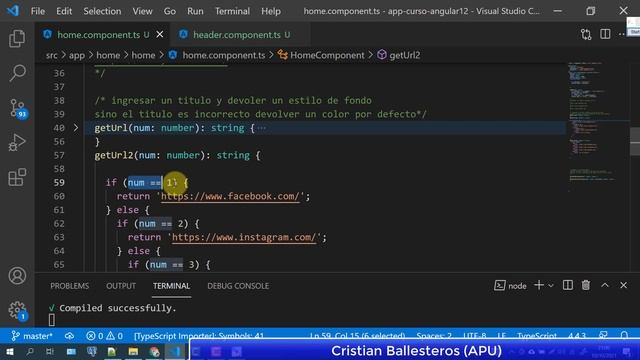
Task: Open changes compare icon in editor toolbar
Action: [x=586, y=35]
